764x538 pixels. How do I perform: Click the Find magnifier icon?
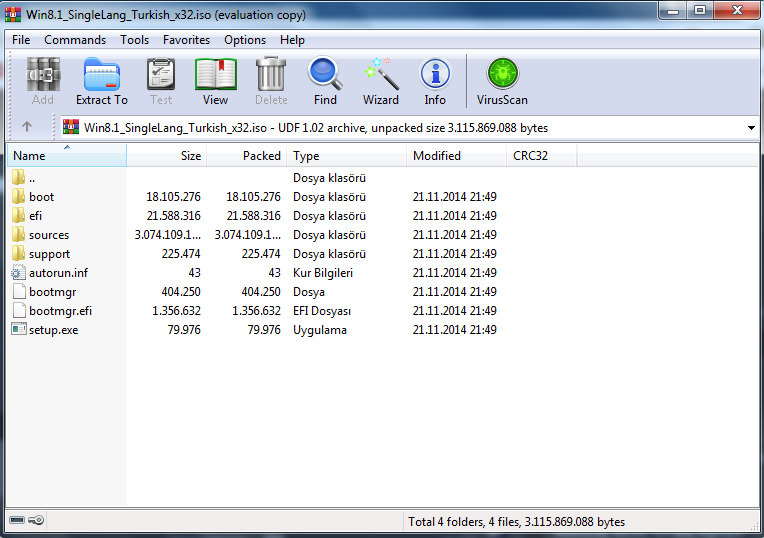pyautogui.click(x=325, y=74)
